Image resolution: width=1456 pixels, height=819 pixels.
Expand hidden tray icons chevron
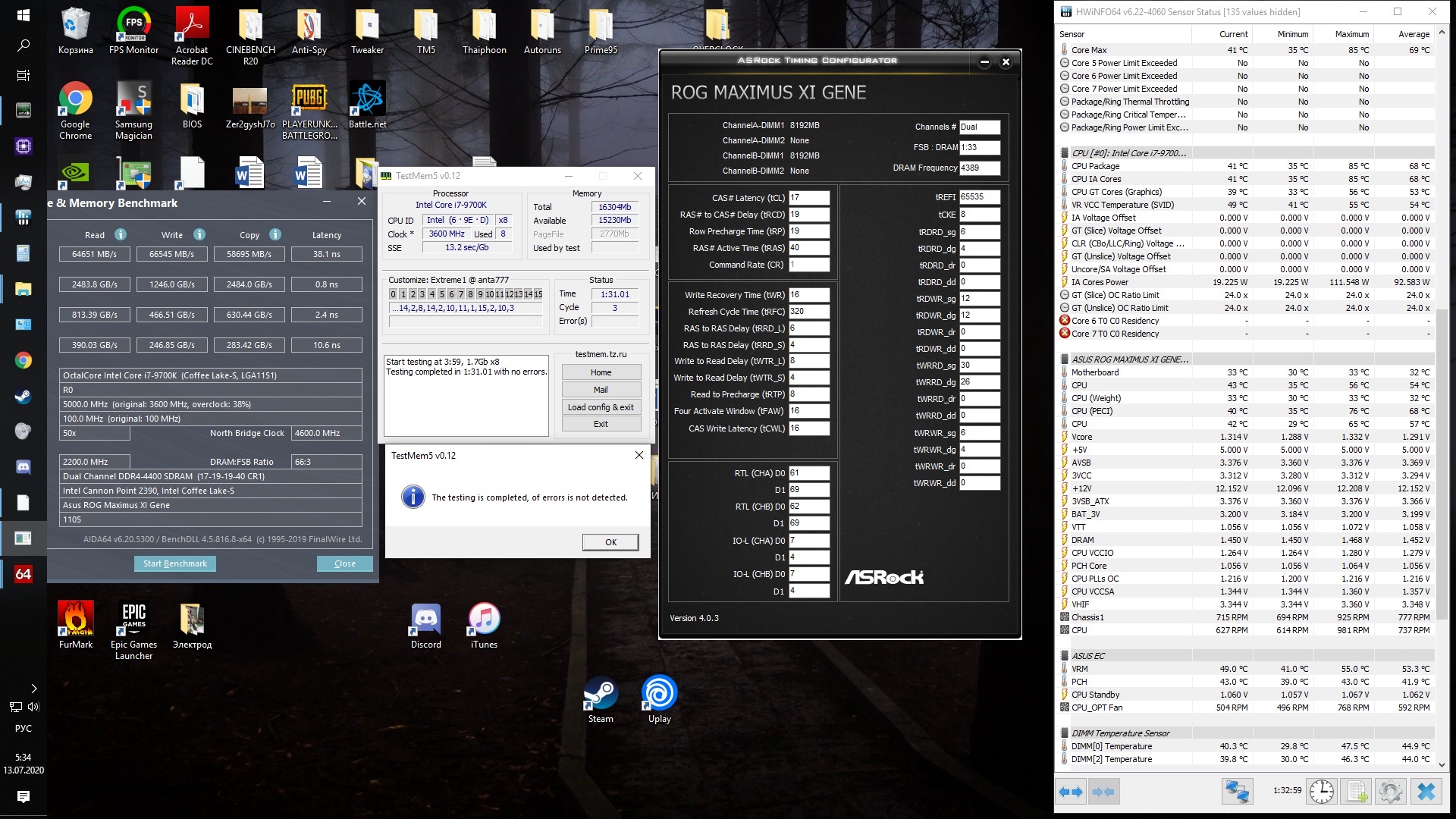click(x=33, y=689)
